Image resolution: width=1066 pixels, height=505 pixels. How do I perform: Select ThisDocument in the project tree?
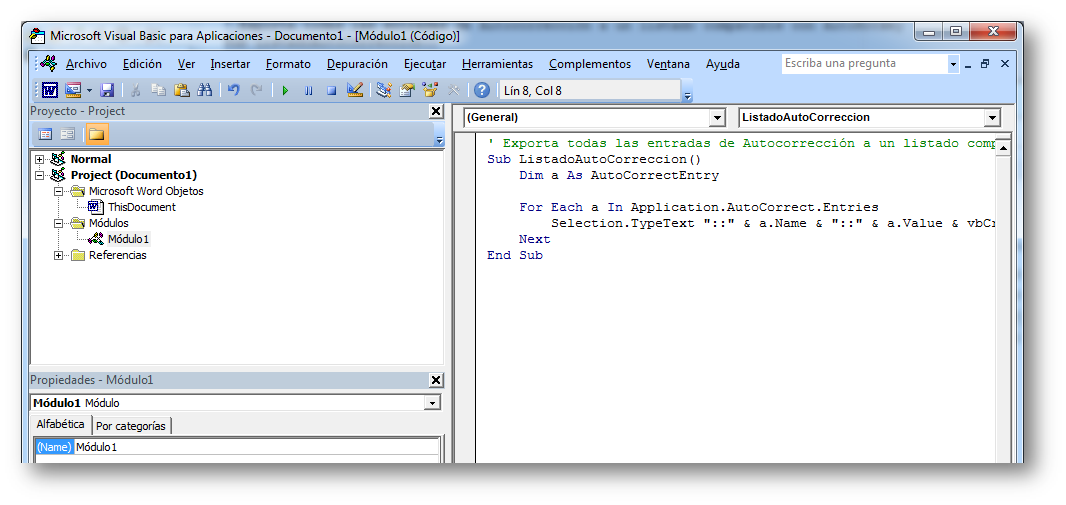141,207
